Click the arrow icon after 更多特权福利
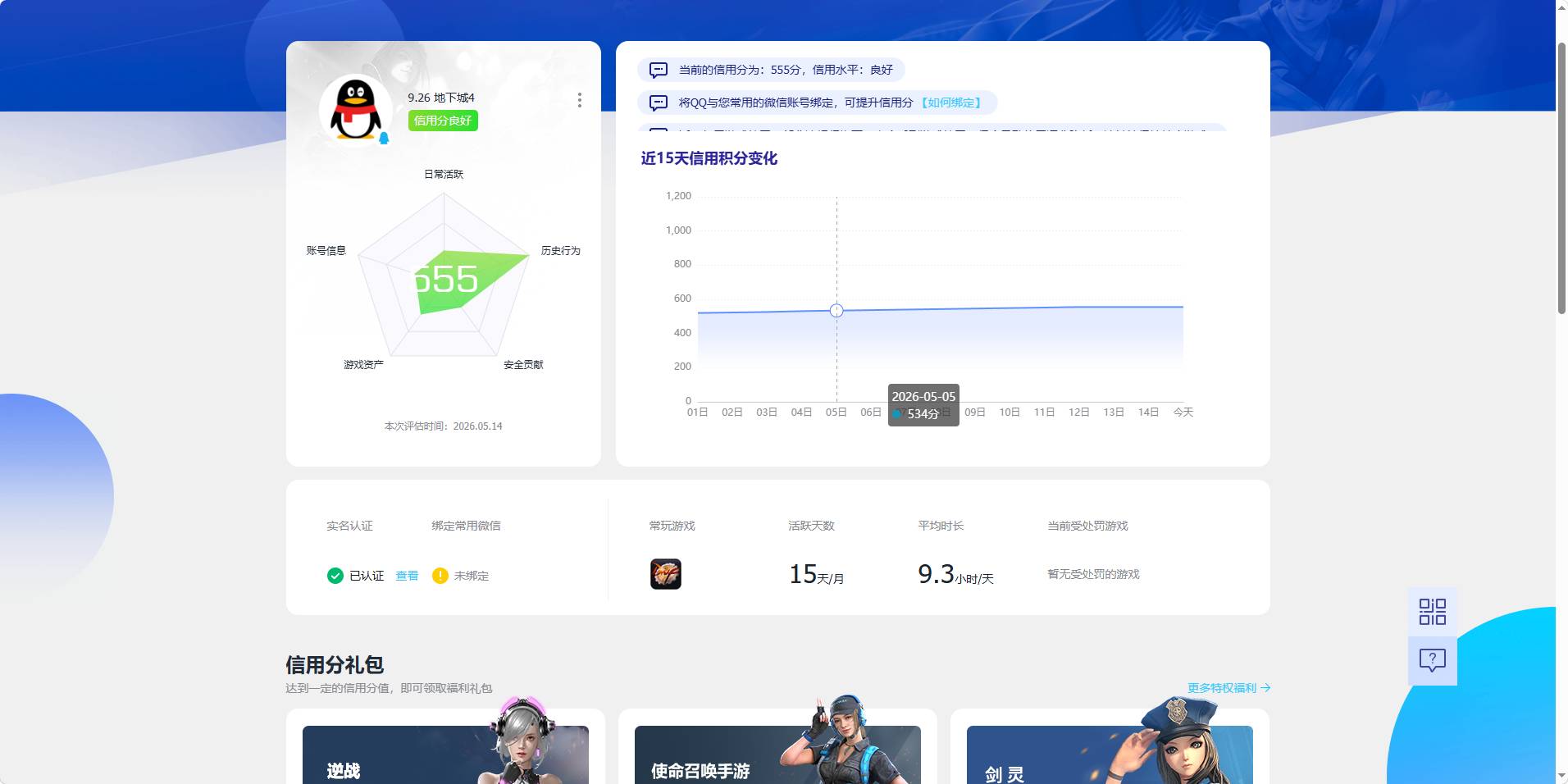 click(1265, 688)
